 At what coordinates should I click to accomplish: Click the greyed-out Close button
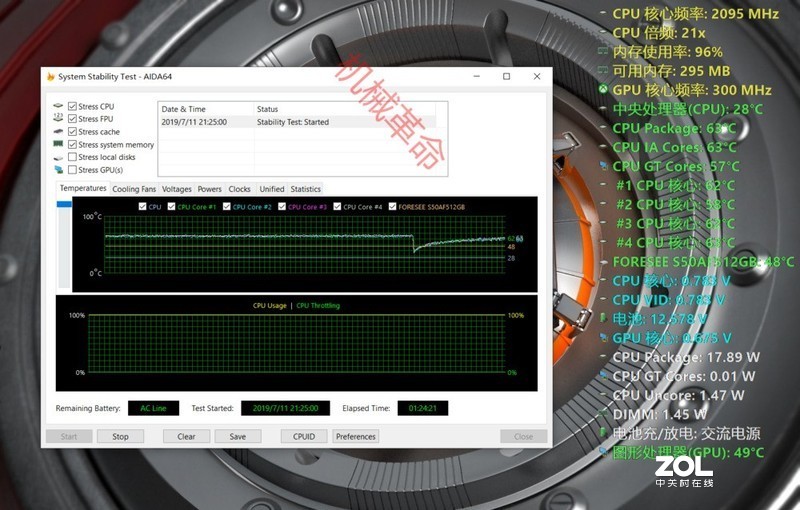[x=523, y=437]
